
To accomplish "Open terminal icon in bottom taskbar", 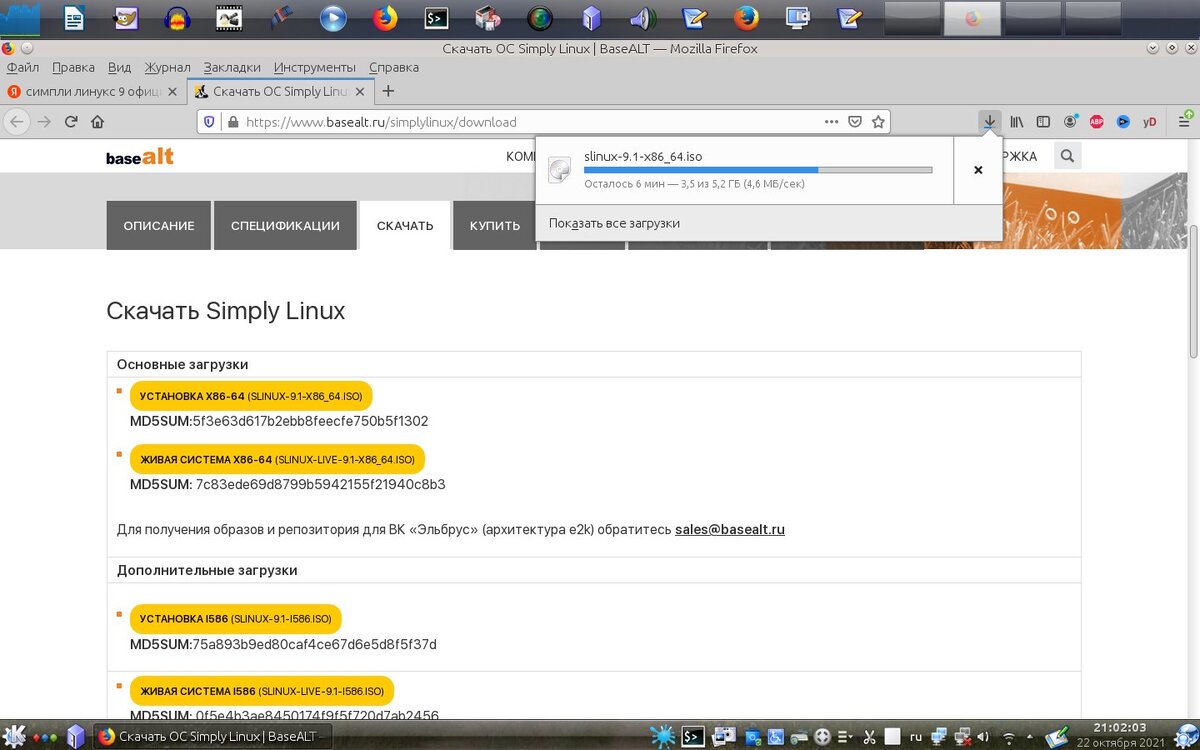I will click(693, 737).
